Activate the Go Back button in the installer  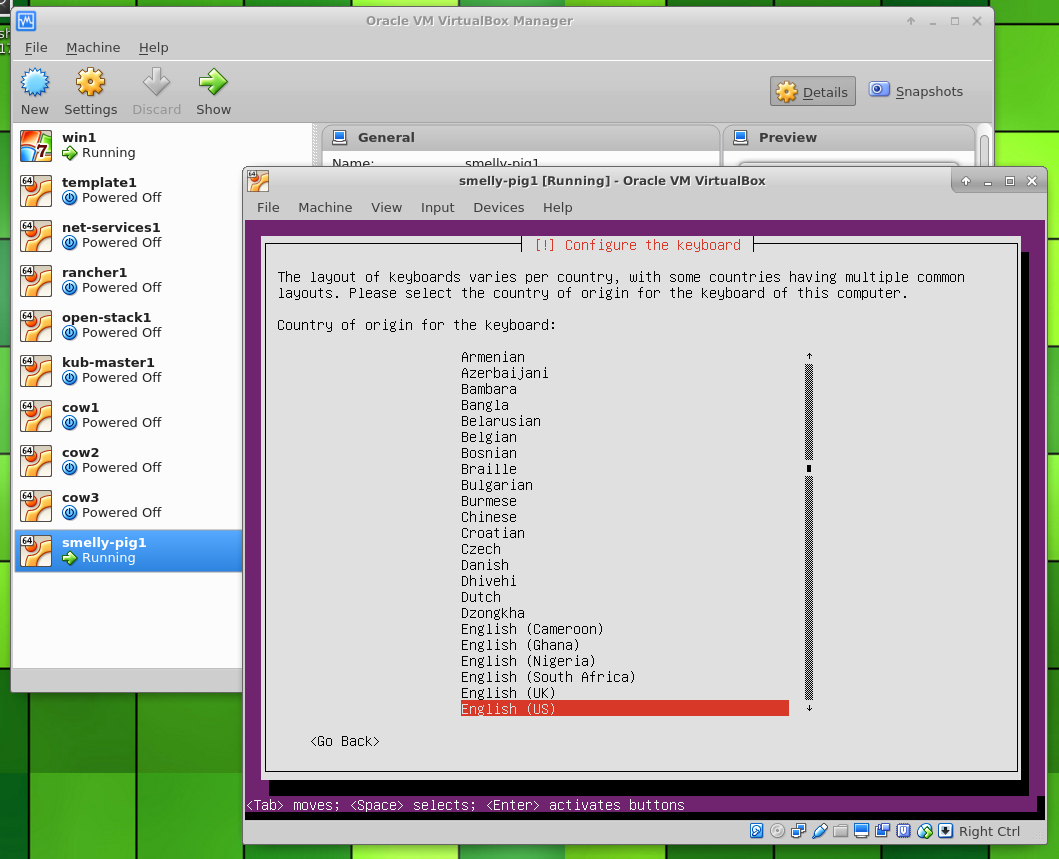click(345, 741)
